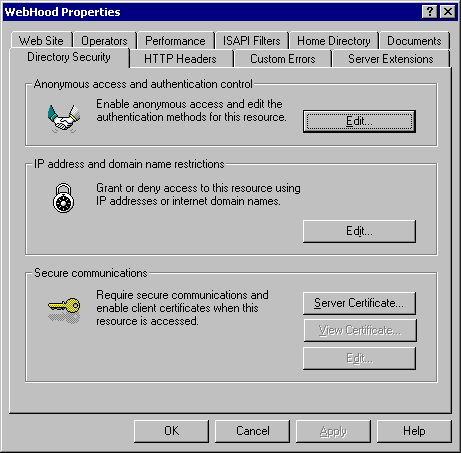461x453 pixels.
Task: Switch to the Web Site tab
Action: pyautogui.click(x=41, y=41)
